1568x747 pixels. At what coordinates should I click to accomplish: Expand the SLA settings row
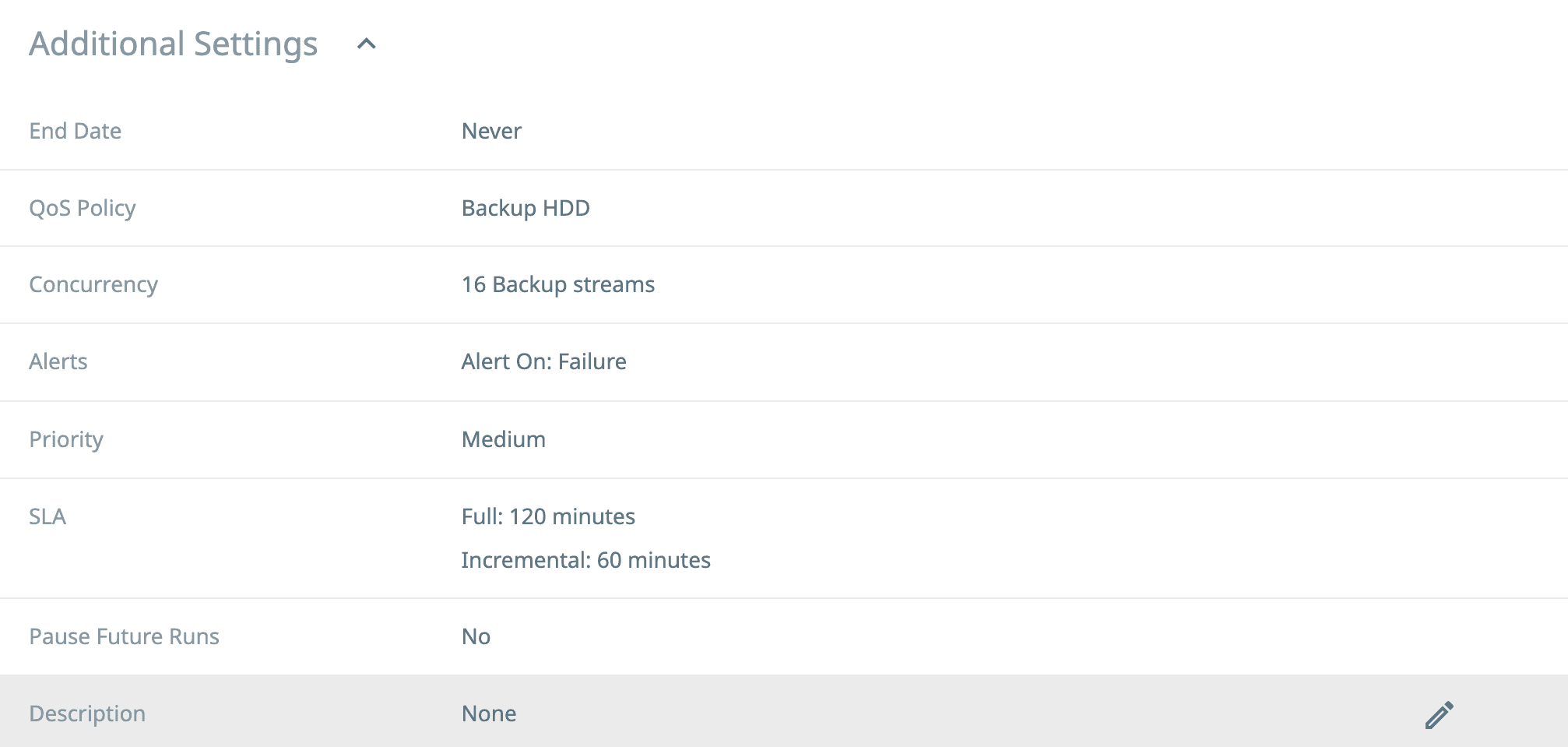click(47, 516)
